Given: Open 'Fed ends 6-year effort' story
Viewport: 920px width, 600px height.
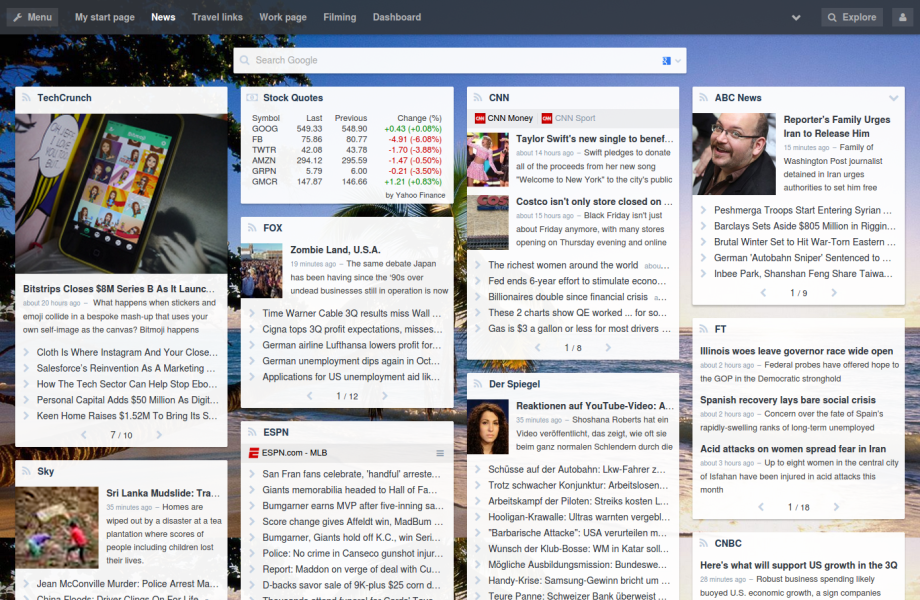Looking at the screenshot, I should pyautogui.click(x=577, y=281).
